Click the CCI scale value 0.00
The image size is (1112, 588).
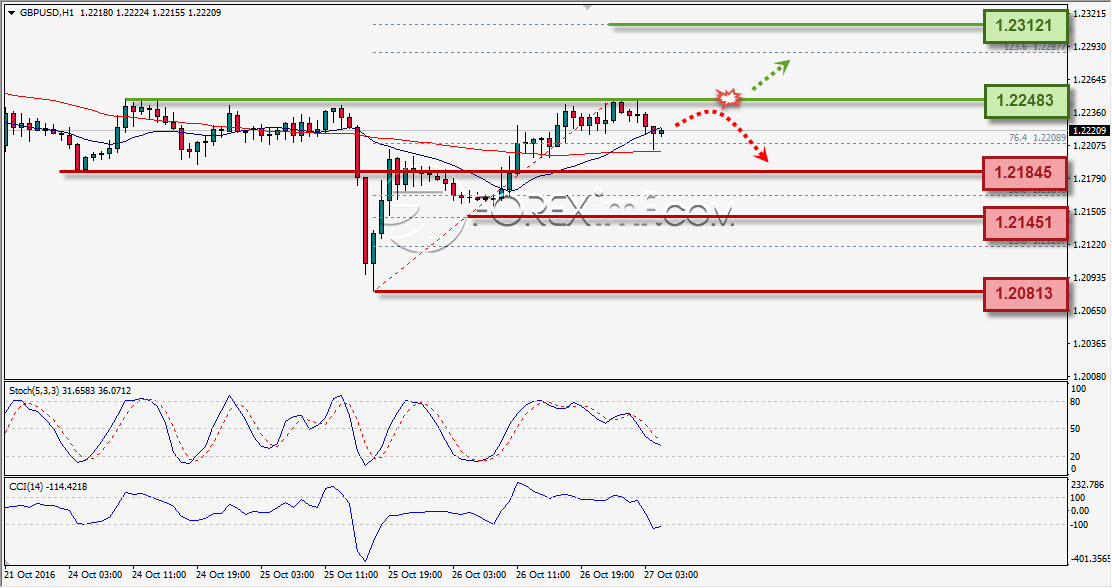pos(1080,511)
